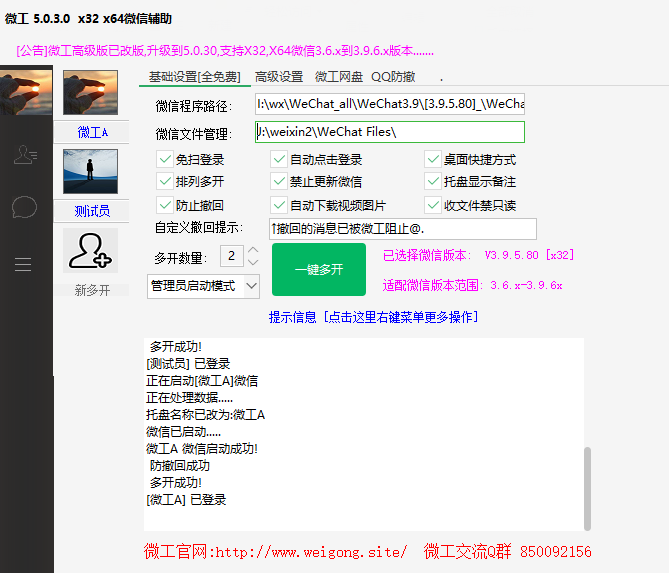Toggle the 自动点击登录 checkbox
This screenshot has height=573, width=669.
click(x=279, y=159)
